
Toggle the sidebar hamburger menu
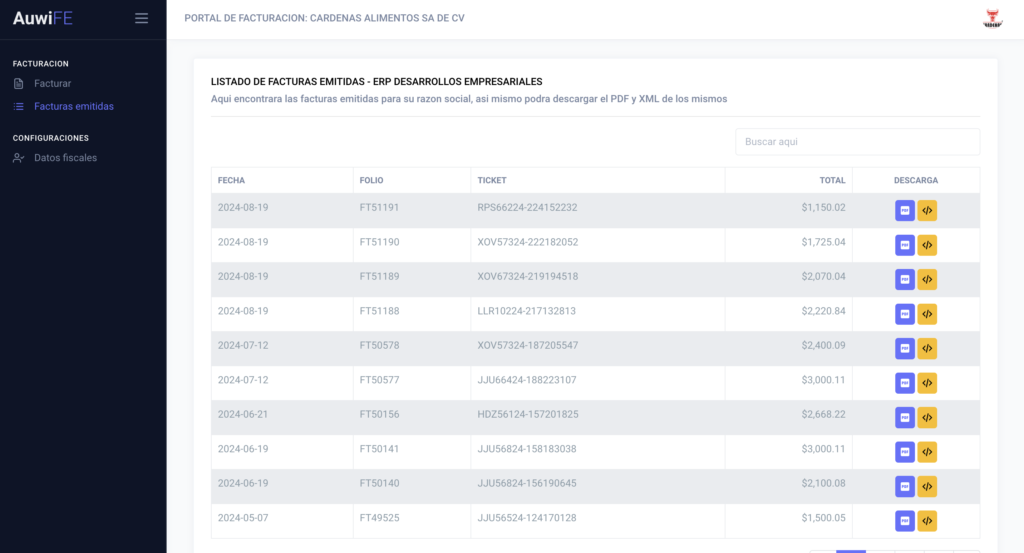click(141, 18)
